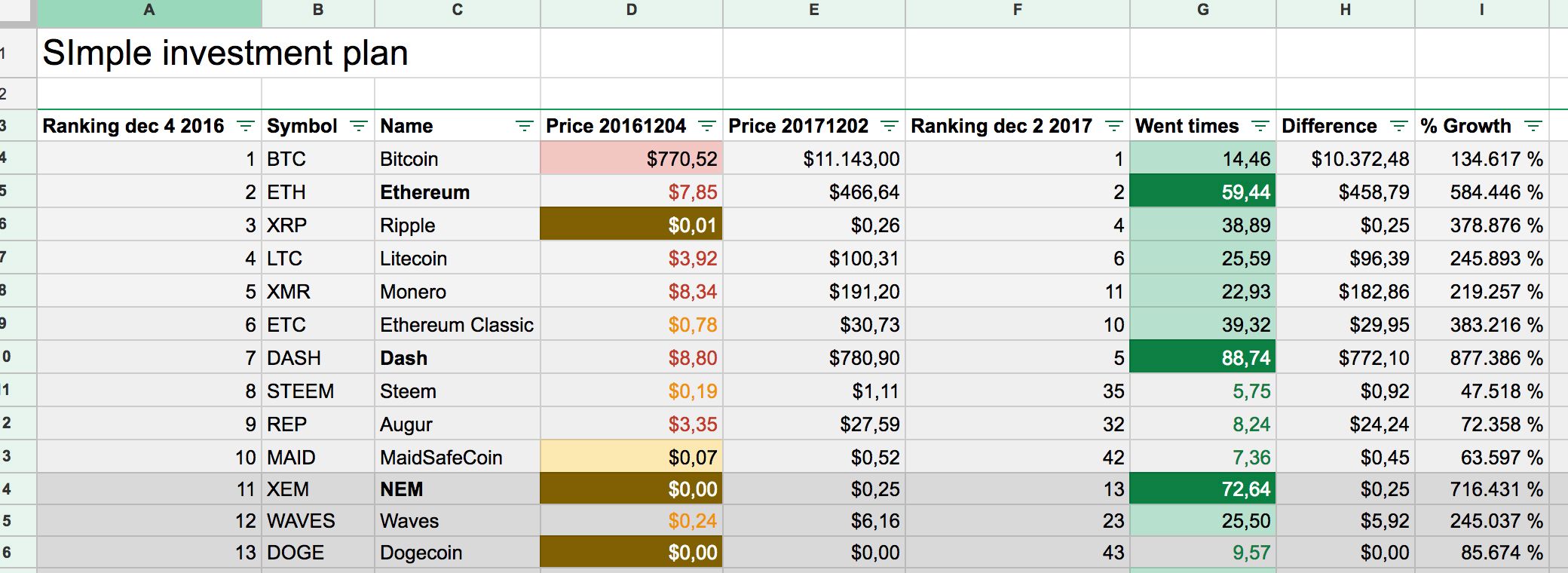Select the green 59,44 cell
The image size is (1568, 573).
[x=1203, y=192]
